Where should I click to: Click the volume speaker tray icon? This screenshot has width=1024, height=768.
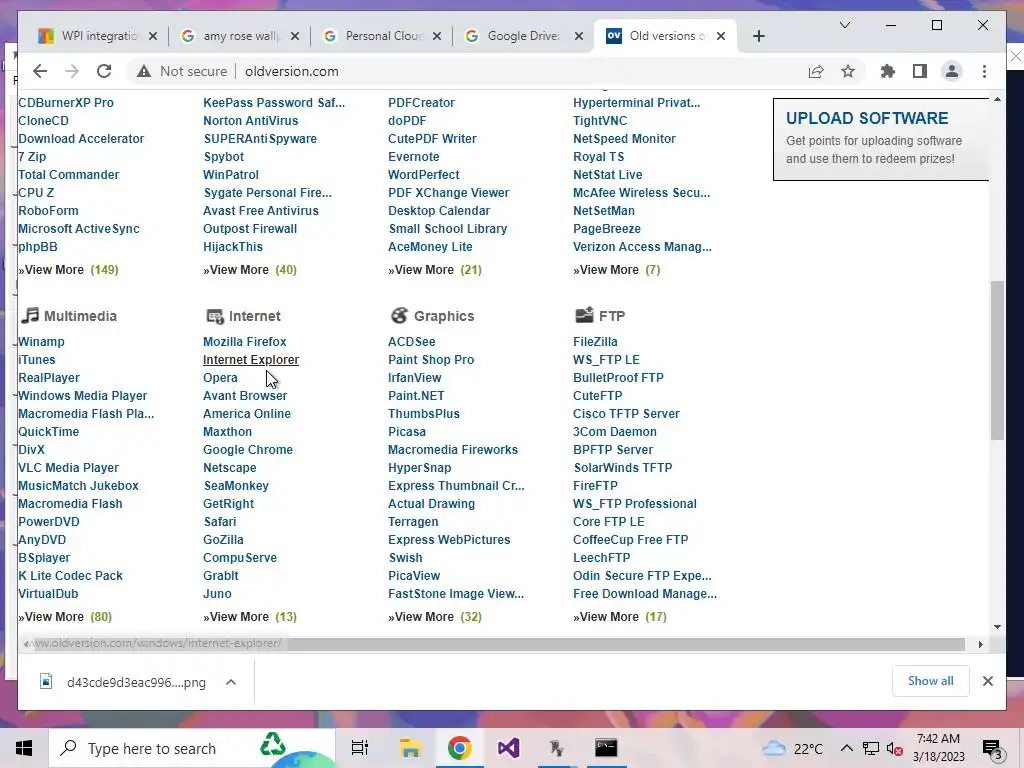pyautogui.click(x=894, y=748)
